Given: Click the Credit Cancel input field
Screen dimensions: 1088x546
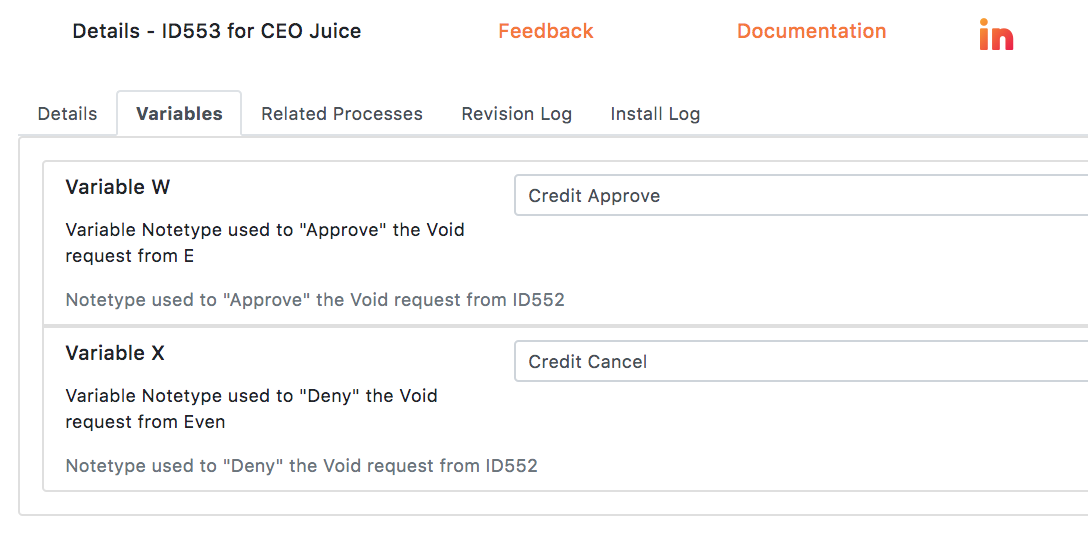Looking at the screenshot, I should point(801,361).
